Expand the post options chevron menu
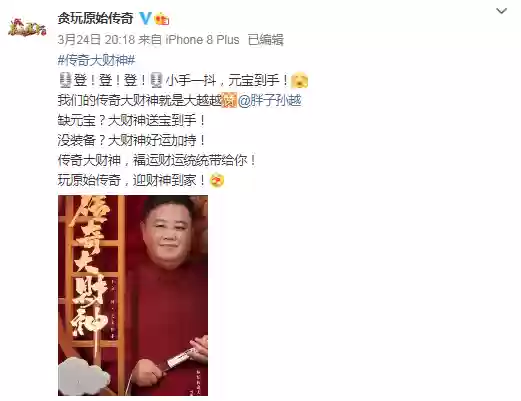The image size is (521, 401). pyautogui.click(x=501, y=11)
